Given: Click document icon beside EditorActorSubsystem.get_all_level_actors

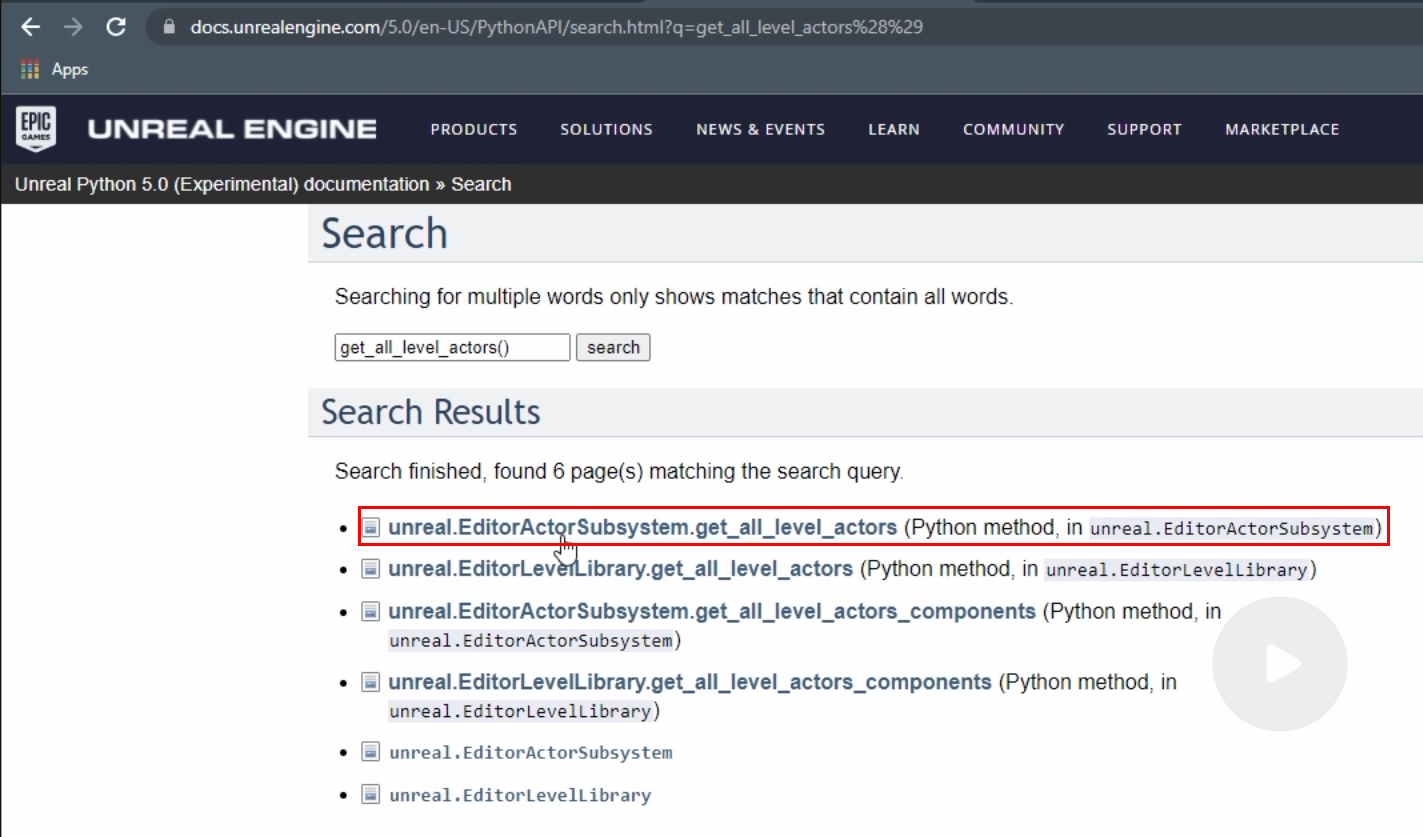Looking at the screenshot, I should (371, 527).
